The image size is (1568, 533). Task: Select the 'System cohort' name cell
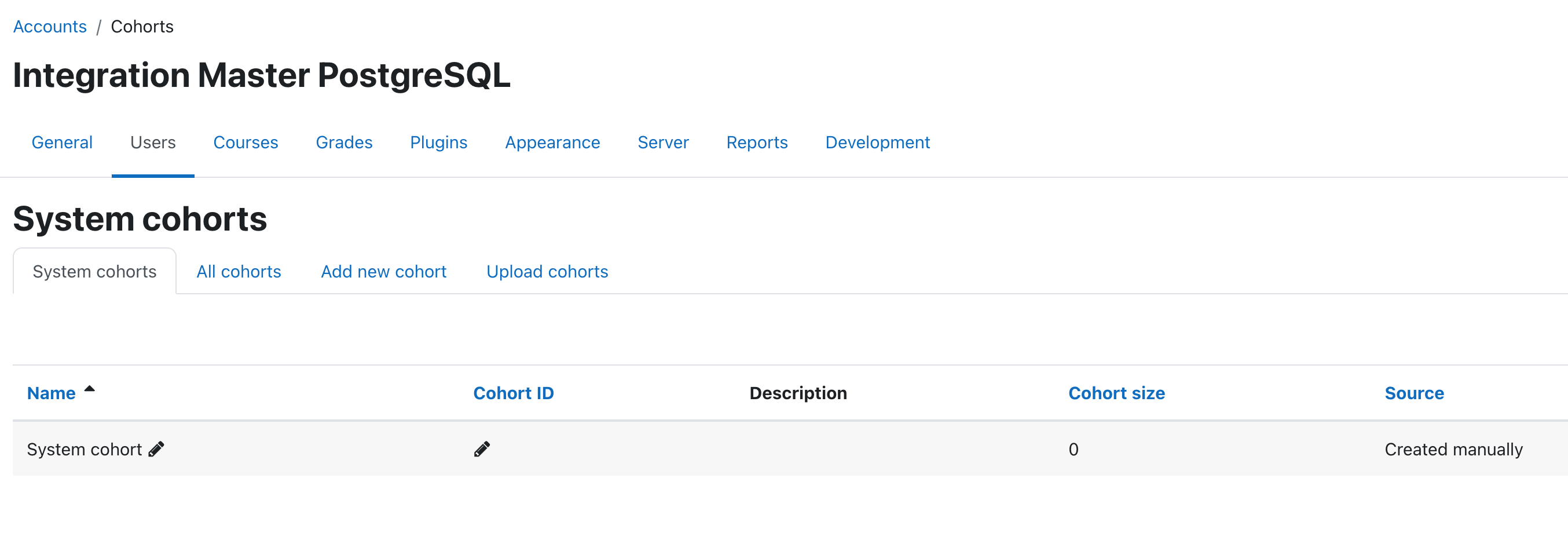click(x=84, y=449)
